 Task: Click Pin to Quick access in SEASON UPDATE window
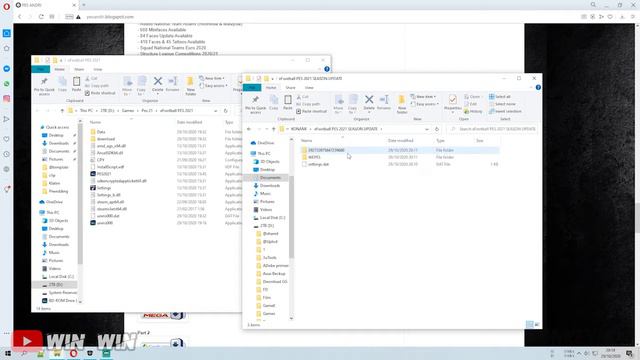coord(256,104)
